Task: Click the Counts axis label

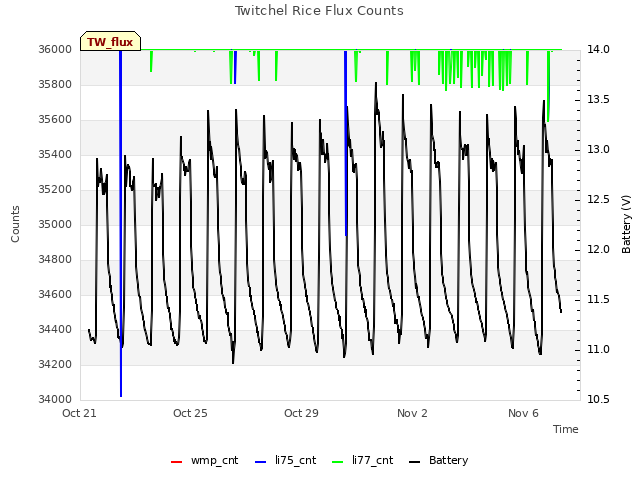Action: [x=15, y=224]
